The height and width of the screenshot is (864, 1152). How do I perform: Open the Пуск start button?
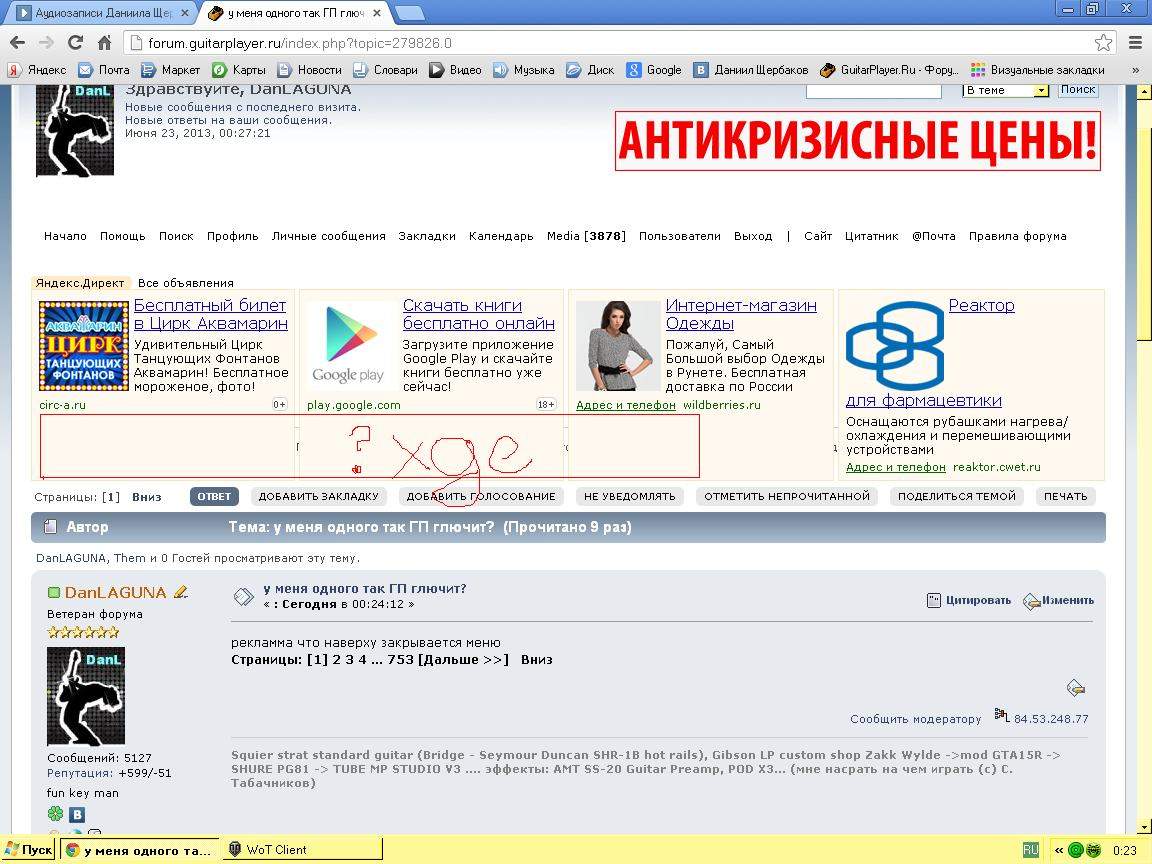coord(29,850)
